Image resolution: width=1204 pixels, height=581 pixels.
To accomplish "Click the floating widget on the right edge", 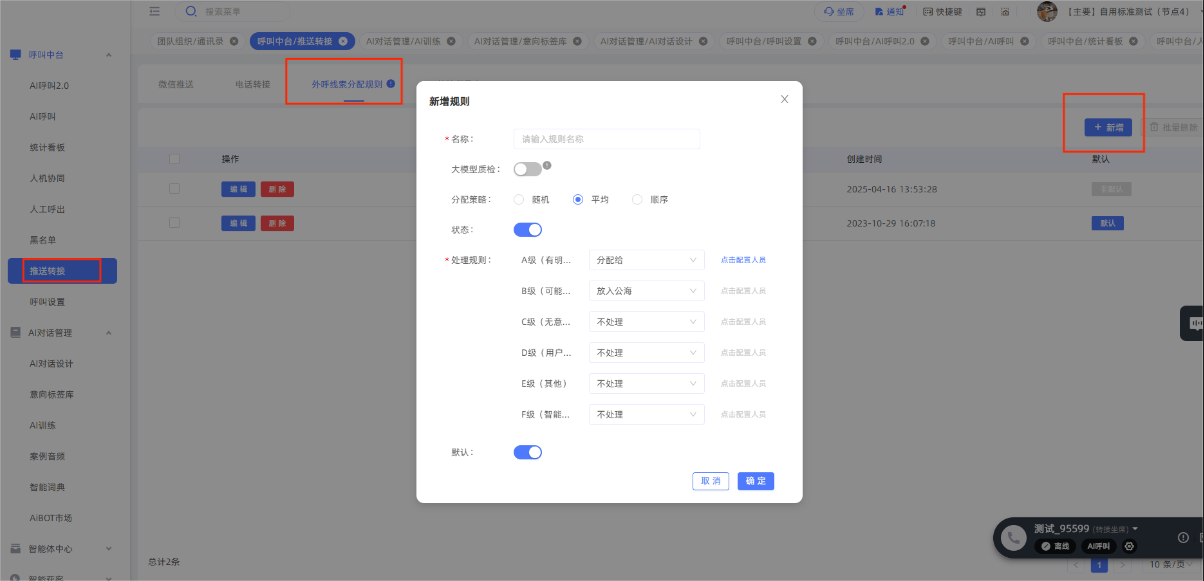I will (x=1192, y=323).
